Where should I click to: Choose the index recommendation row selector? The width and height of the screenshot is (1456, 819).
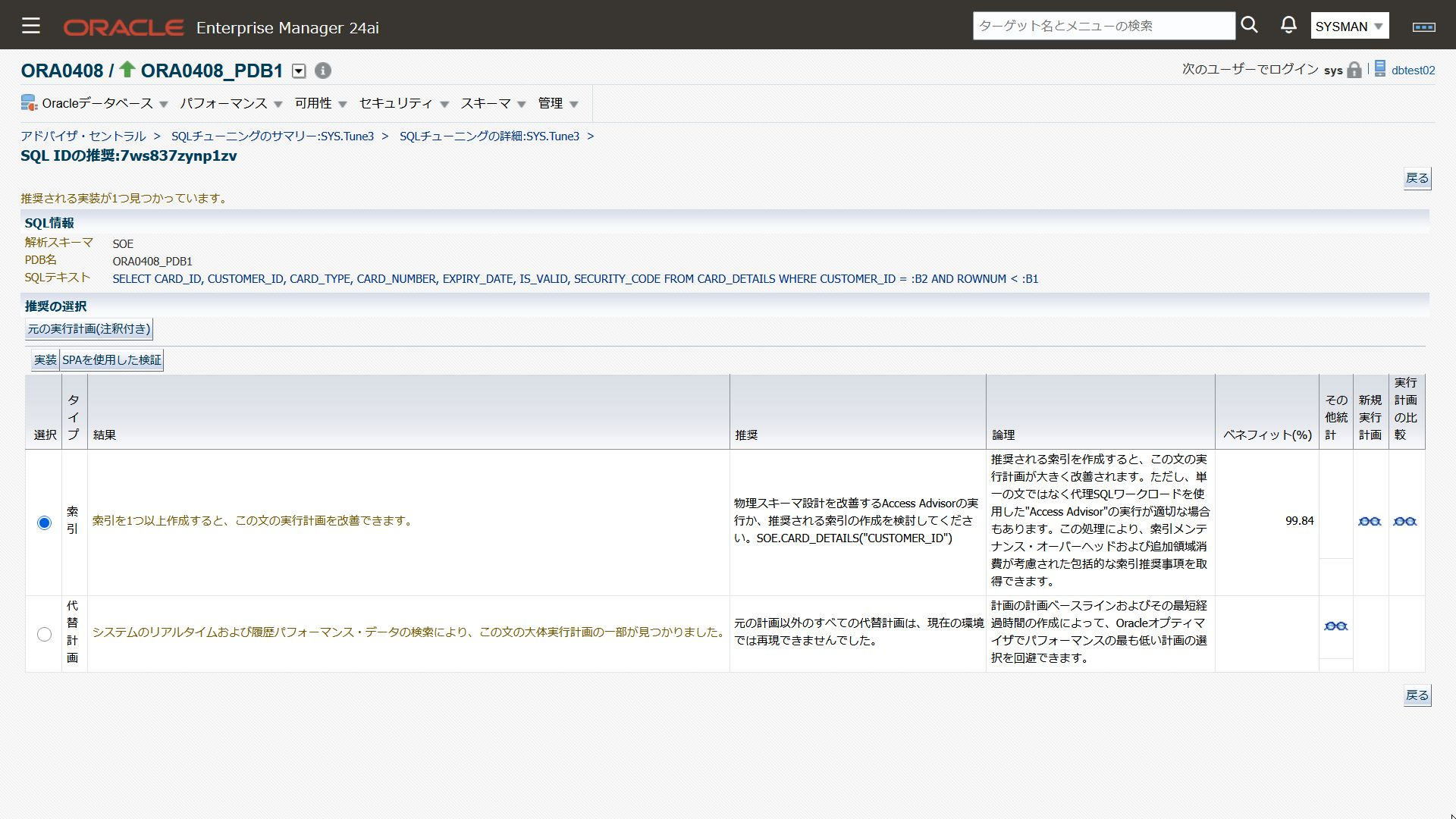click(43, 522)
